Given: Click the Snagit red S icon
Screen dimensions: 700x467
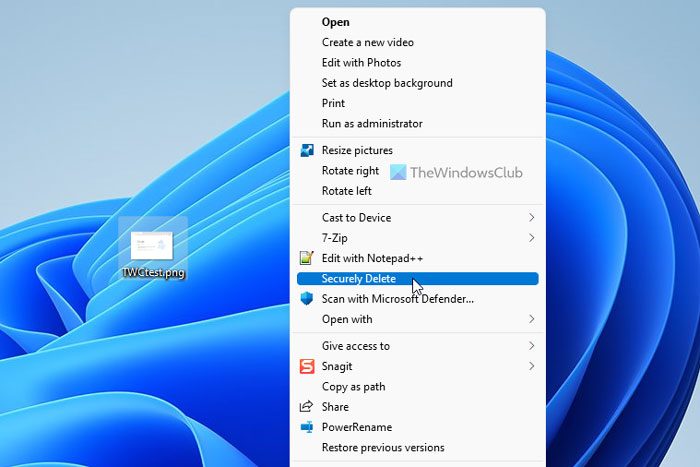Looking at the screenshot, I should pos(307,366).
